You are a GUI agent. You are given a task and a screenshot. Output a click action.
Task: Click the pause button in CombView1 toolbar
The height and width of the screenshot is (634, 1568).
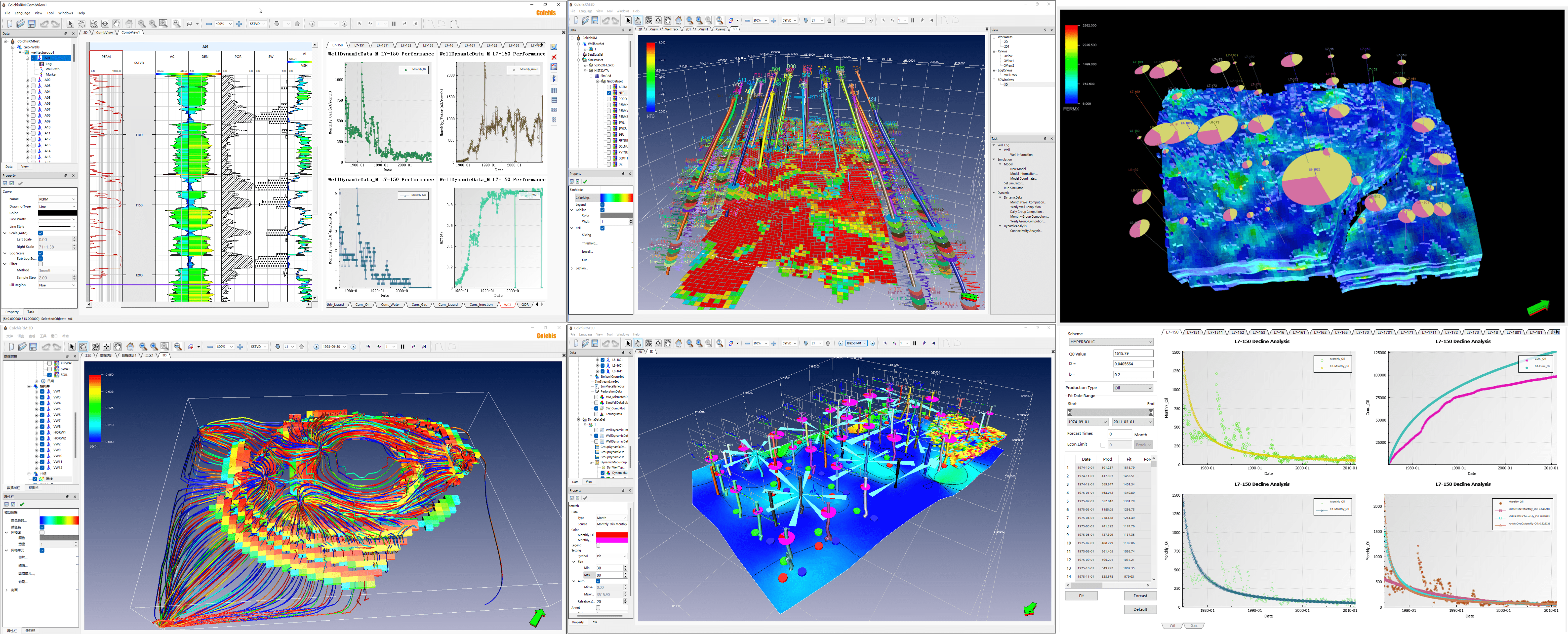[x=394, y=24]
